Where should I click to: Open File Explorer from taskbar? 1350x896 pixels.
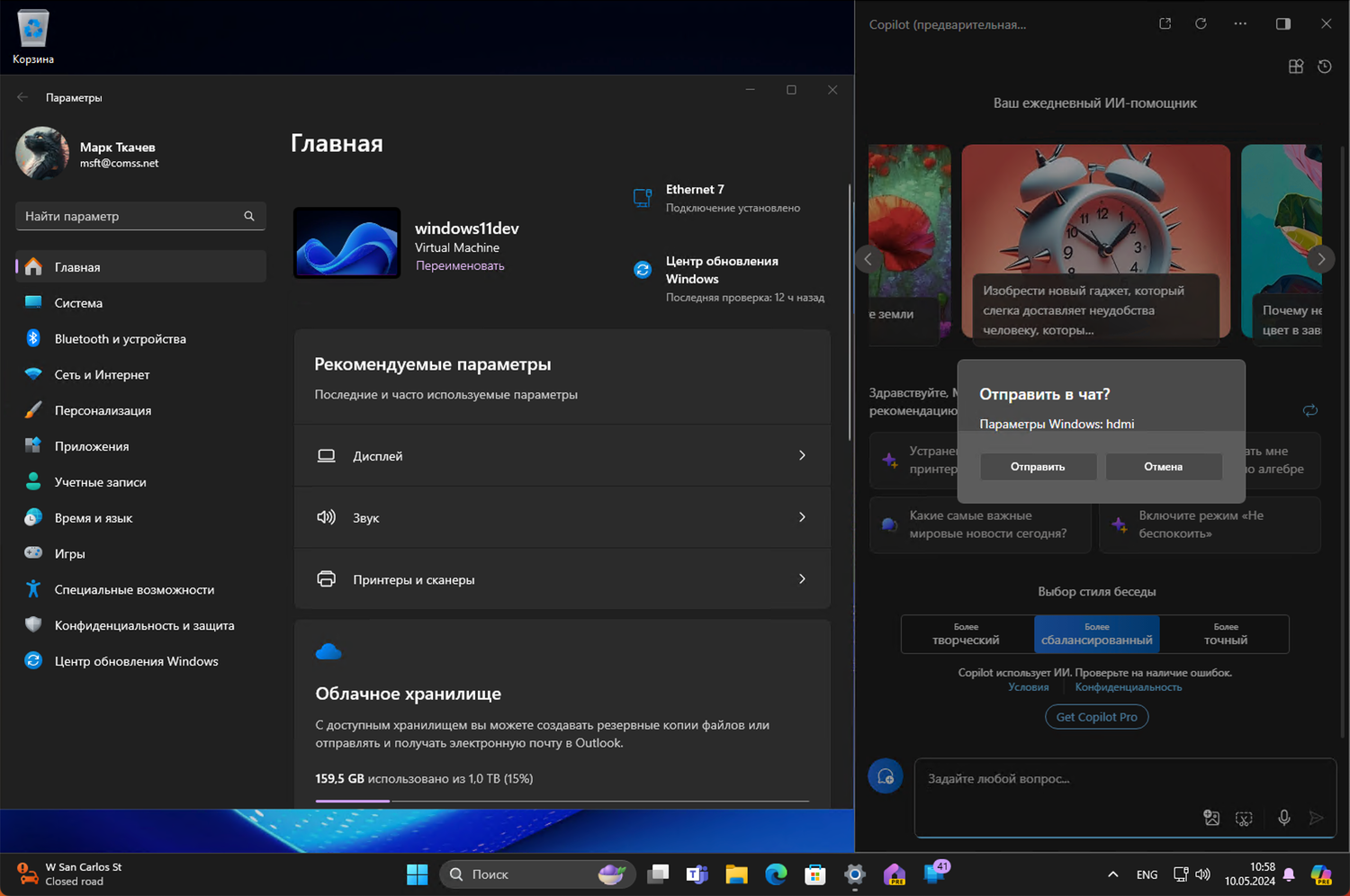click(737, 874)
